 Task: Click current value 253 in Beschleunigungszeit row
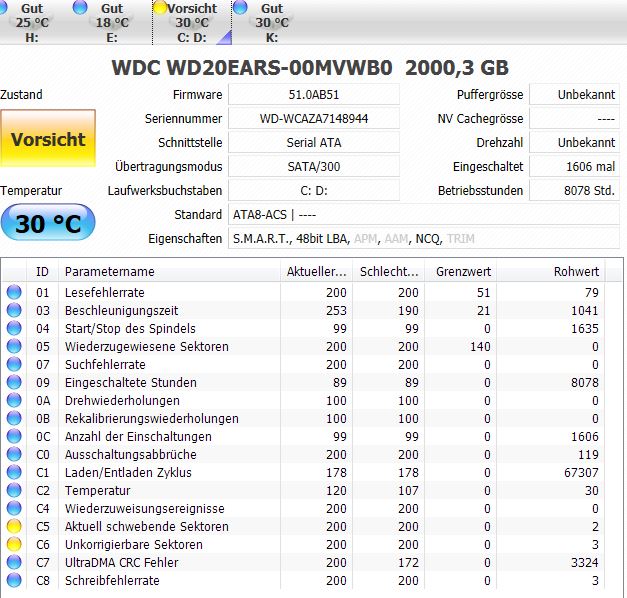[336, 310]
